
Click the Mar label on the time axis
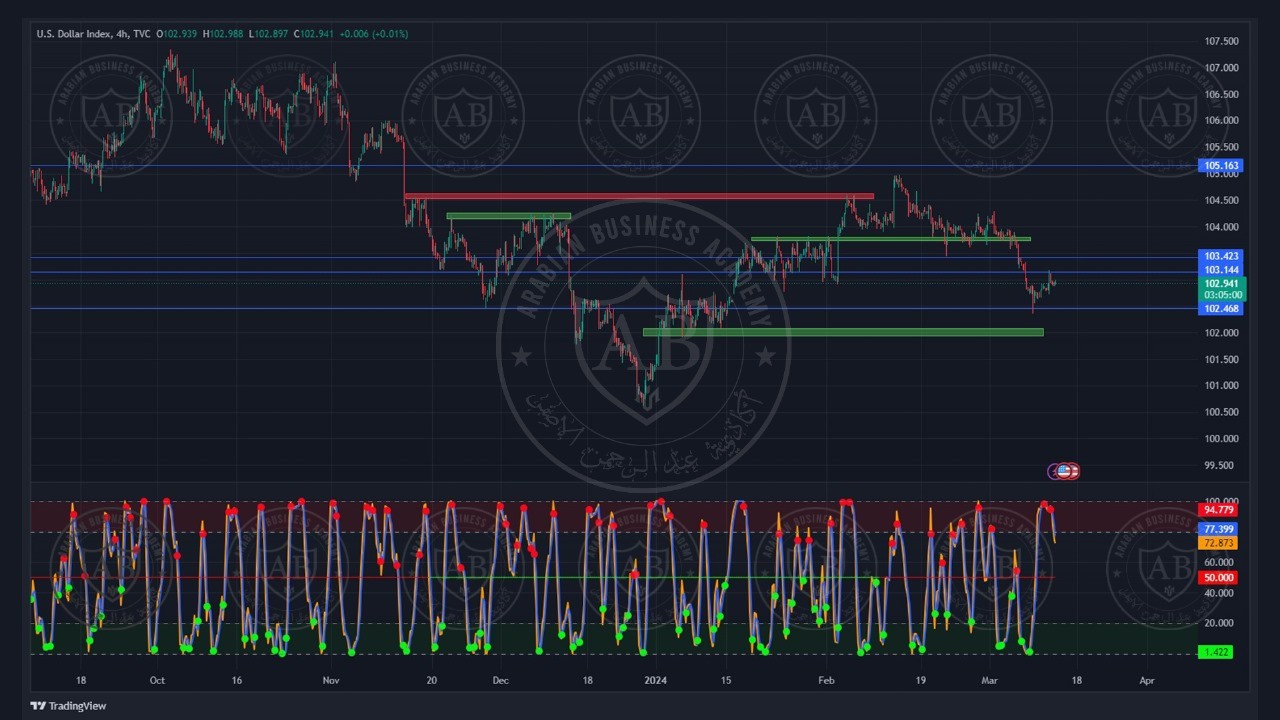tap(991, 680)
